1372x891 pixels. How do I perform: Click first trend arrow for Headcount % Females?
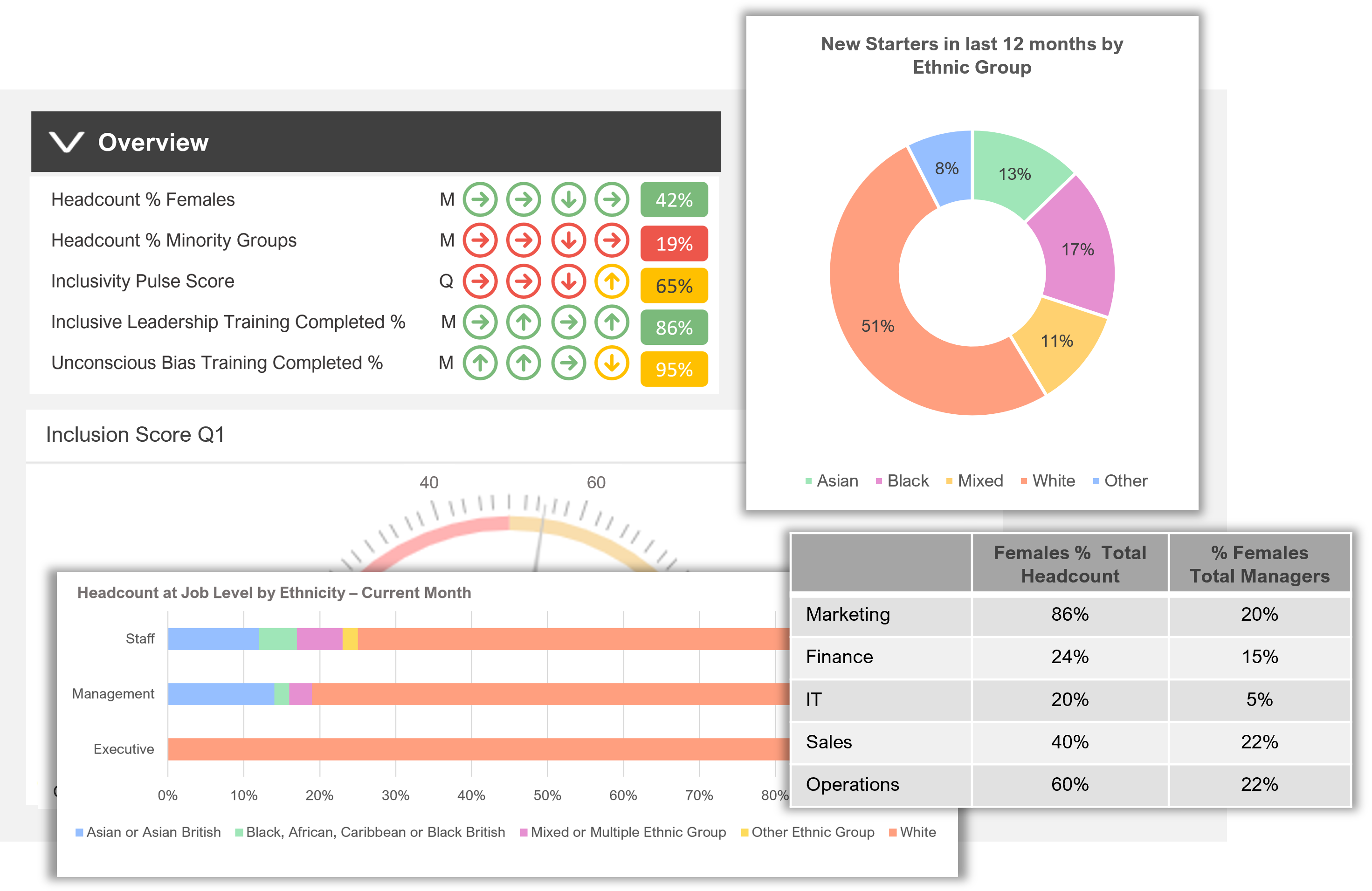(x=480, y=199)
